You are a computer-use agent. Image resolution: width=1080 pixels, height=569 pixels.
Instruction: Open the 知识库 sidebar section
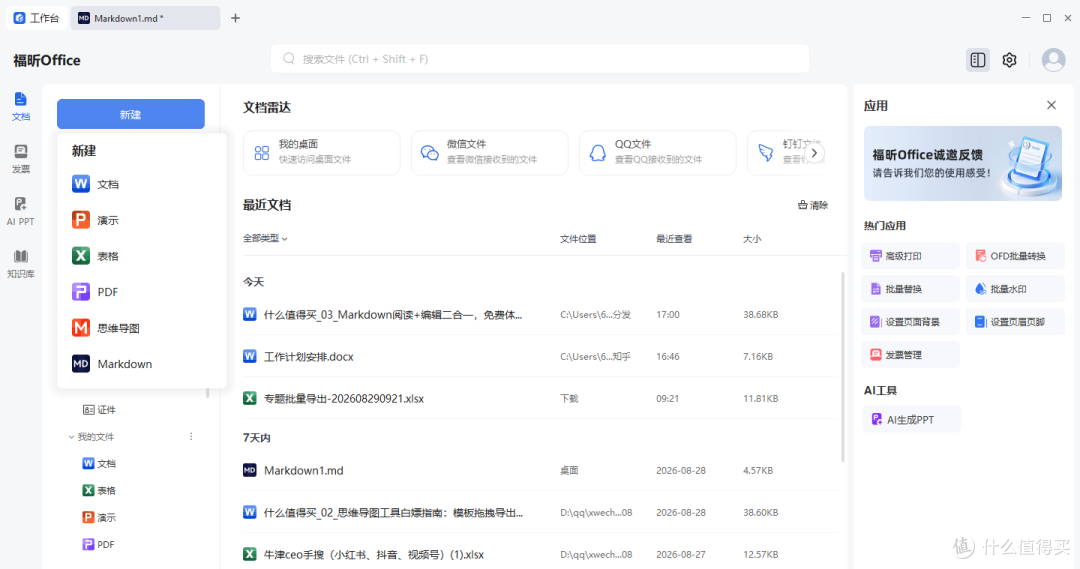pos(21,264)
